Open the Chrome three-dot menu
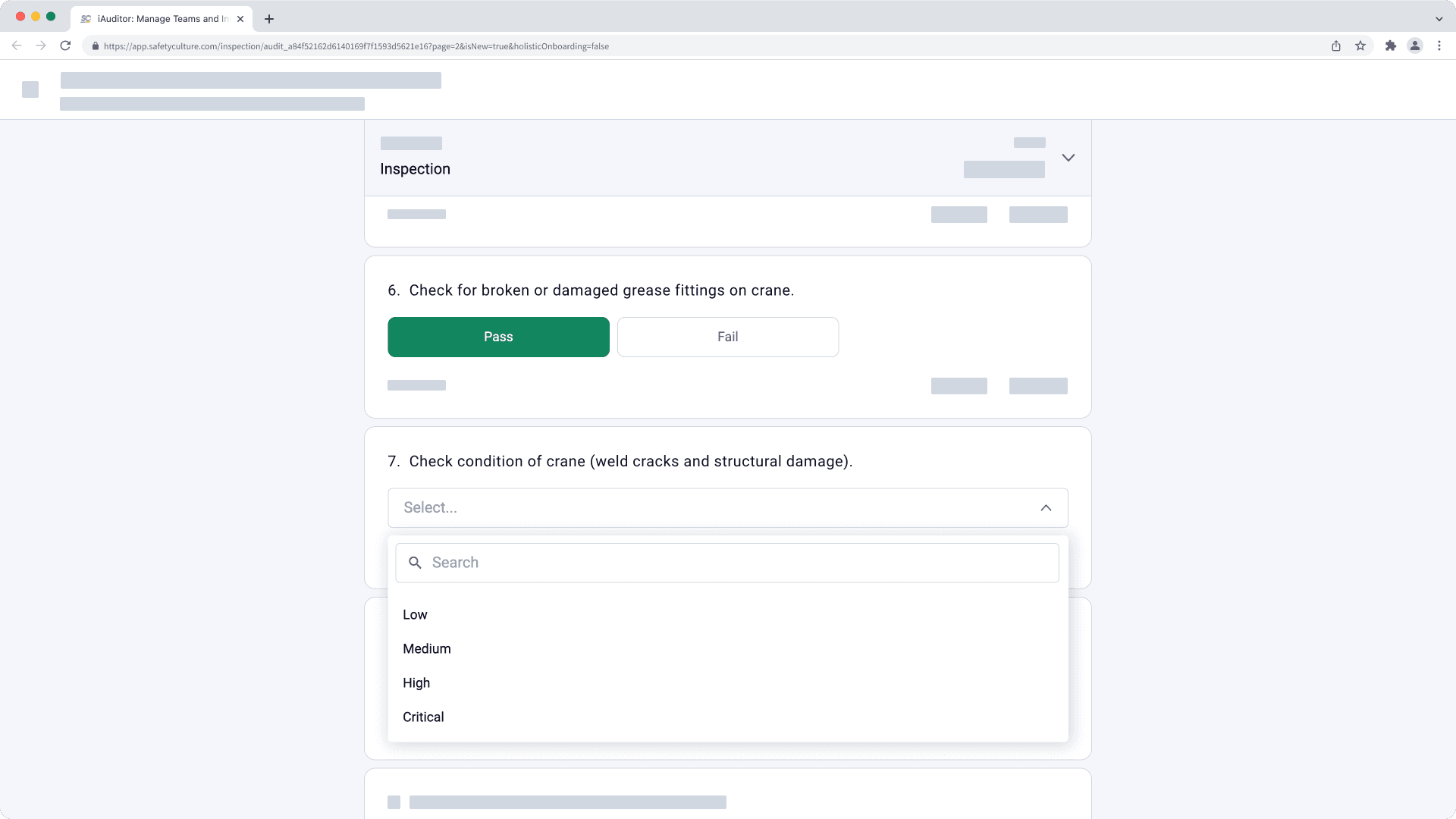Screen dimensions: 1456x819 (1439, 45)
